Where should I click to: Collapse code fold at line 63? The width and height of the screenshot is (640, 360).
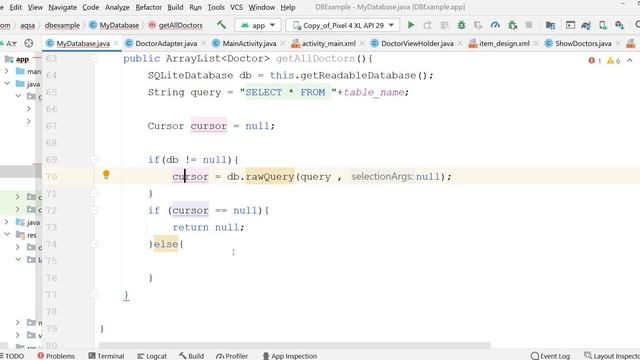[x=94, y=58]
